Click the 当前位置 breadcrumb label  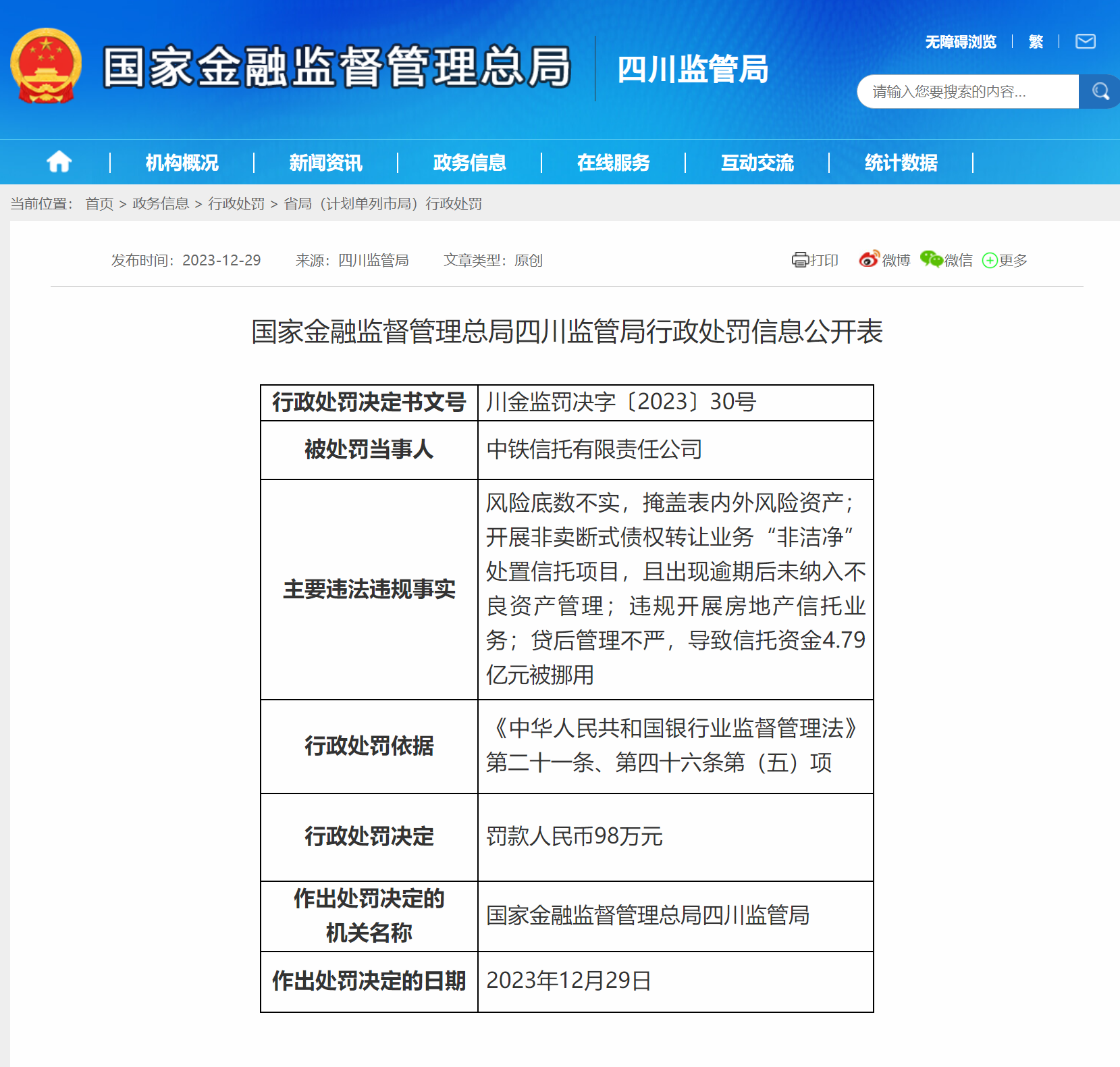pyautogui.click(x=42, y=203)
